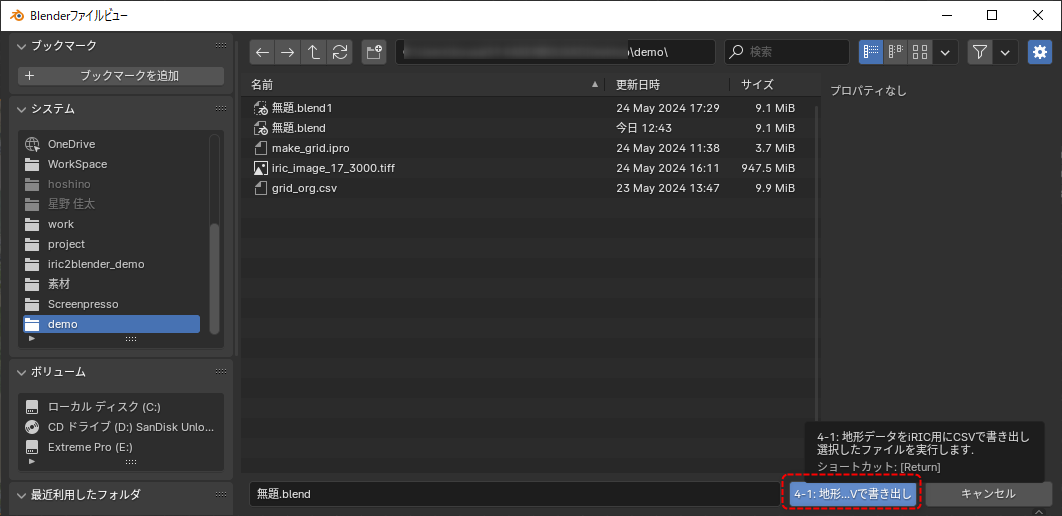This screenshot has width=1062, height=516.
Task: Open iric2blender_demo folder entry
Action: tap(112, 264)
